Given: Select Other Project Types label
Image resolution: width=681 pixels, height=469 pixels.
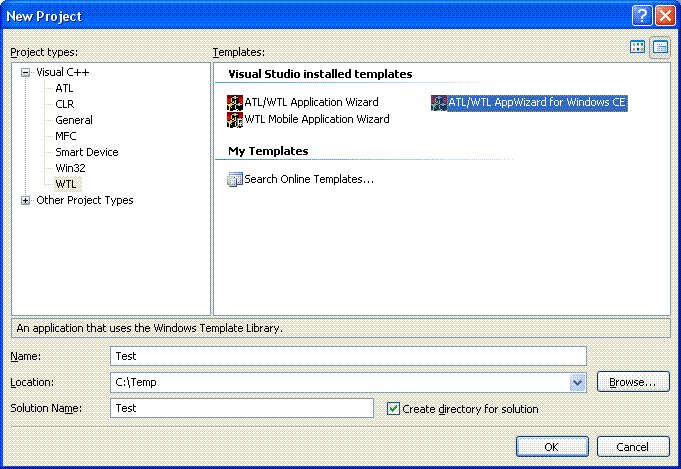Looking at the screenshot, I should (85, 200).
